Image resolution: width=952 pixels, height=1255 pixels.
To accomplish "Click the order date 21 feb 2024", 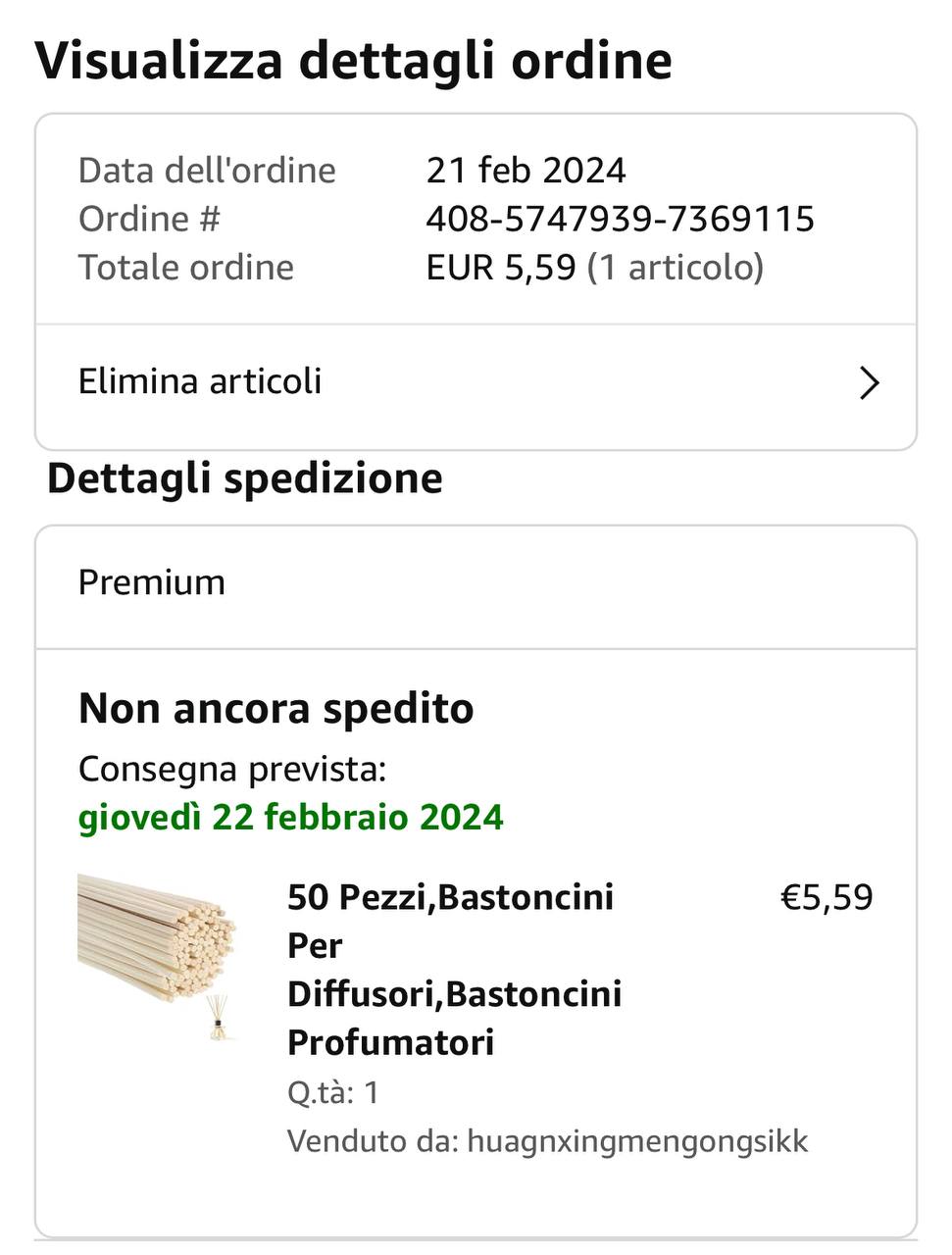I will coord(526,171).
